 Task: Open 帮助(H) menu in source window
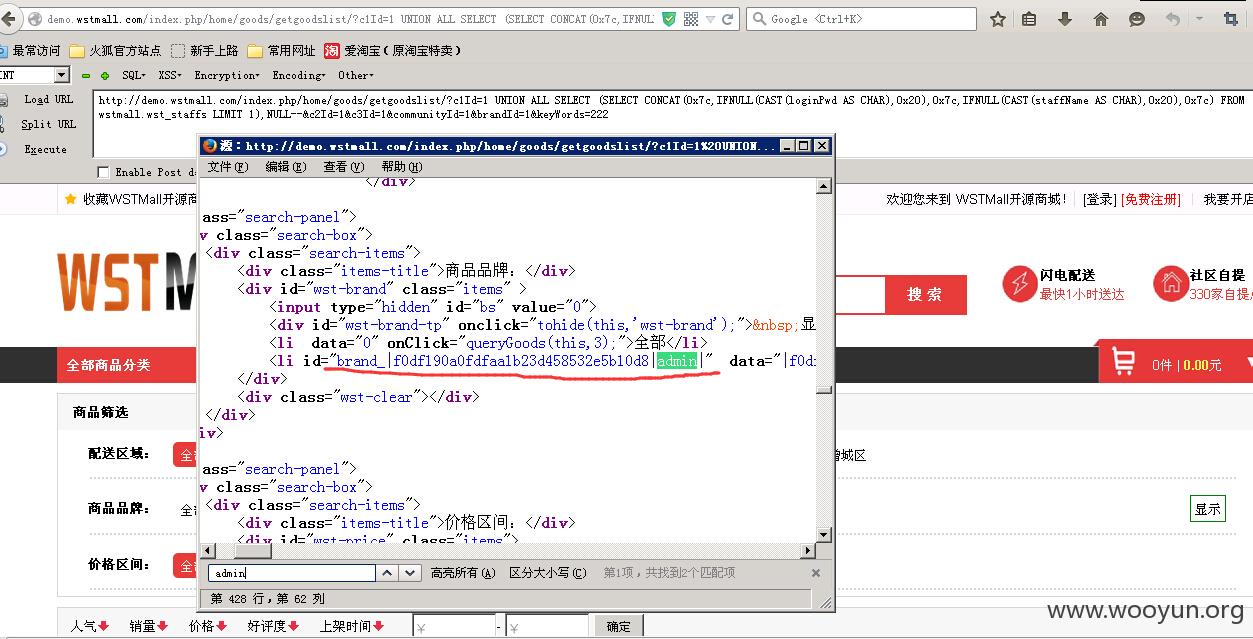pos(401,167)
